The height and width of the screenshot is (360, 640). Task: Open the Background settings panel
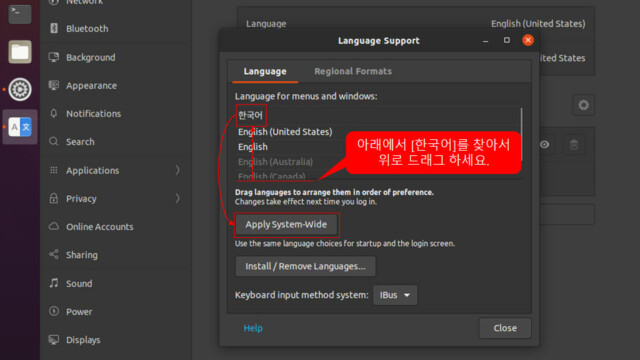[x=116, y=57]
